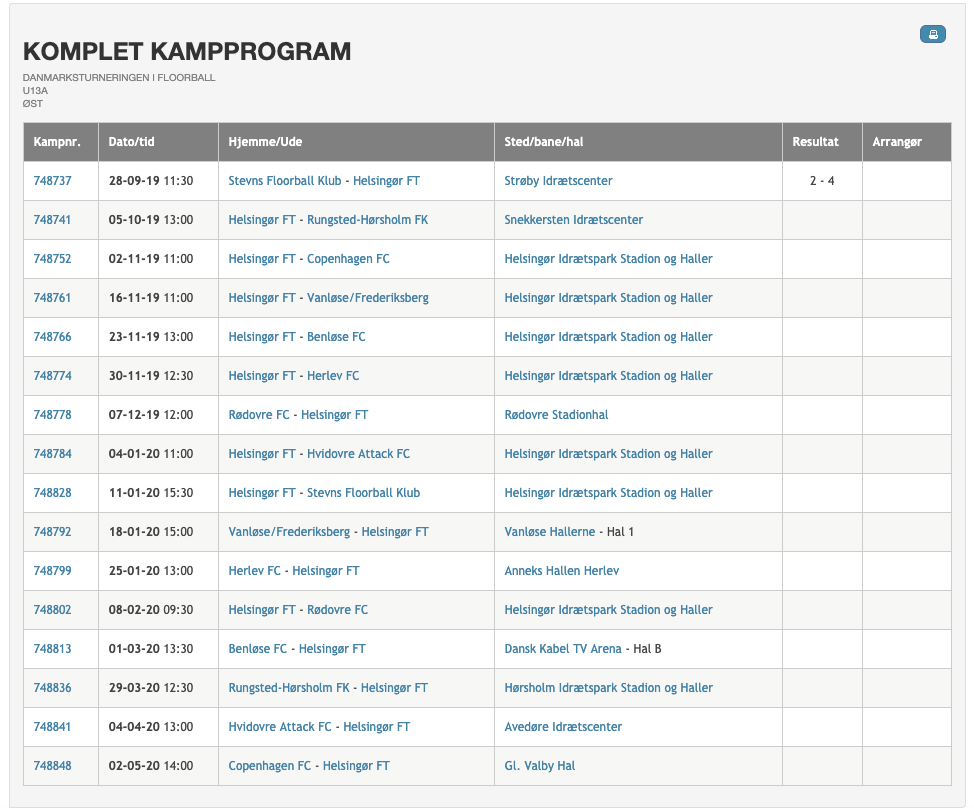Open the Strøby Idrætscenter venue link

click(x=558, y=181)
